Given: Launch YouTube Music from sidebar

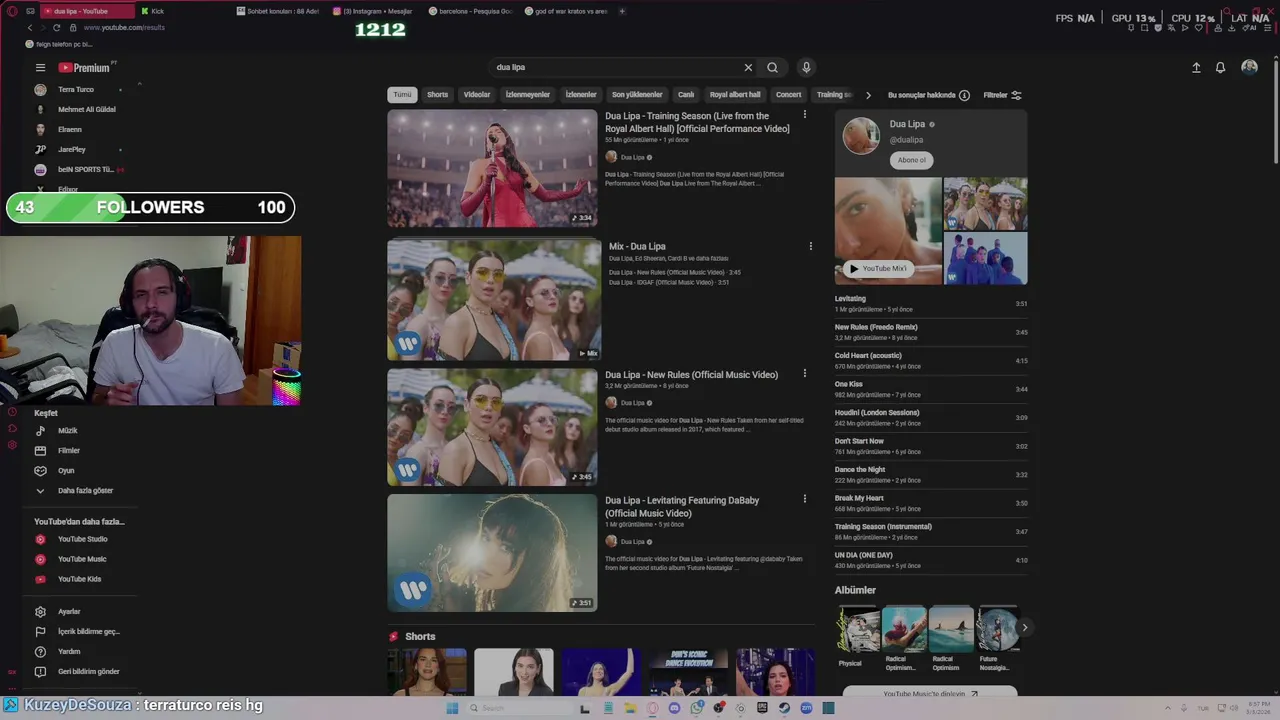Looking at the screenshot, I should coord(81,559).
